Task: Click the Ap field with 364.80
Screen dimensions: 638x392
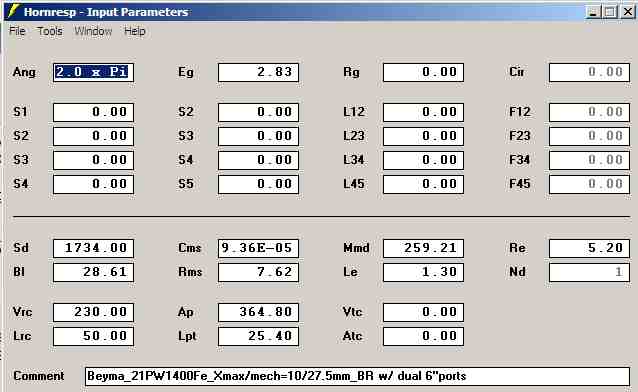Action: click(258, 313)
